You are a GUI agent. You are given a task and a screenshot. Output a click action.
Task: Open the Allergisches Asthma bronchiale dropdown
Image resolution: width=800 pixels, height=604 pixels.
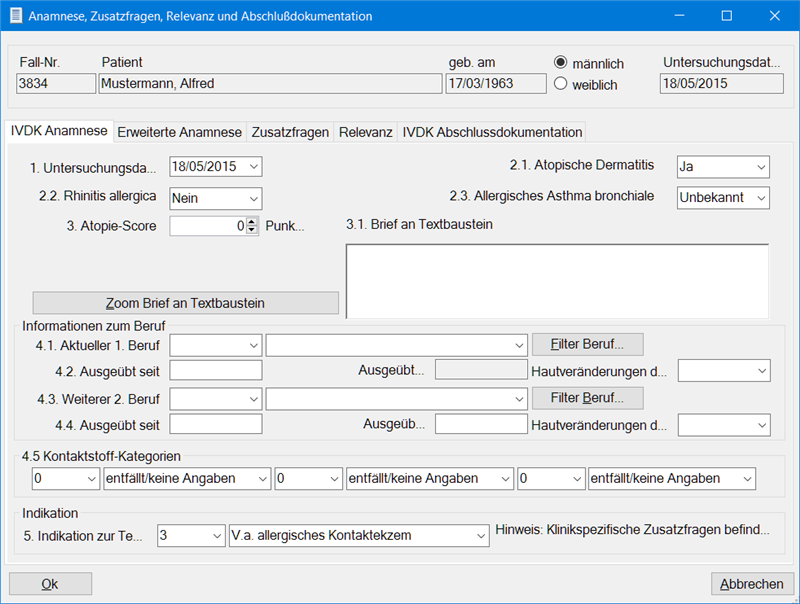pos(760,198)
